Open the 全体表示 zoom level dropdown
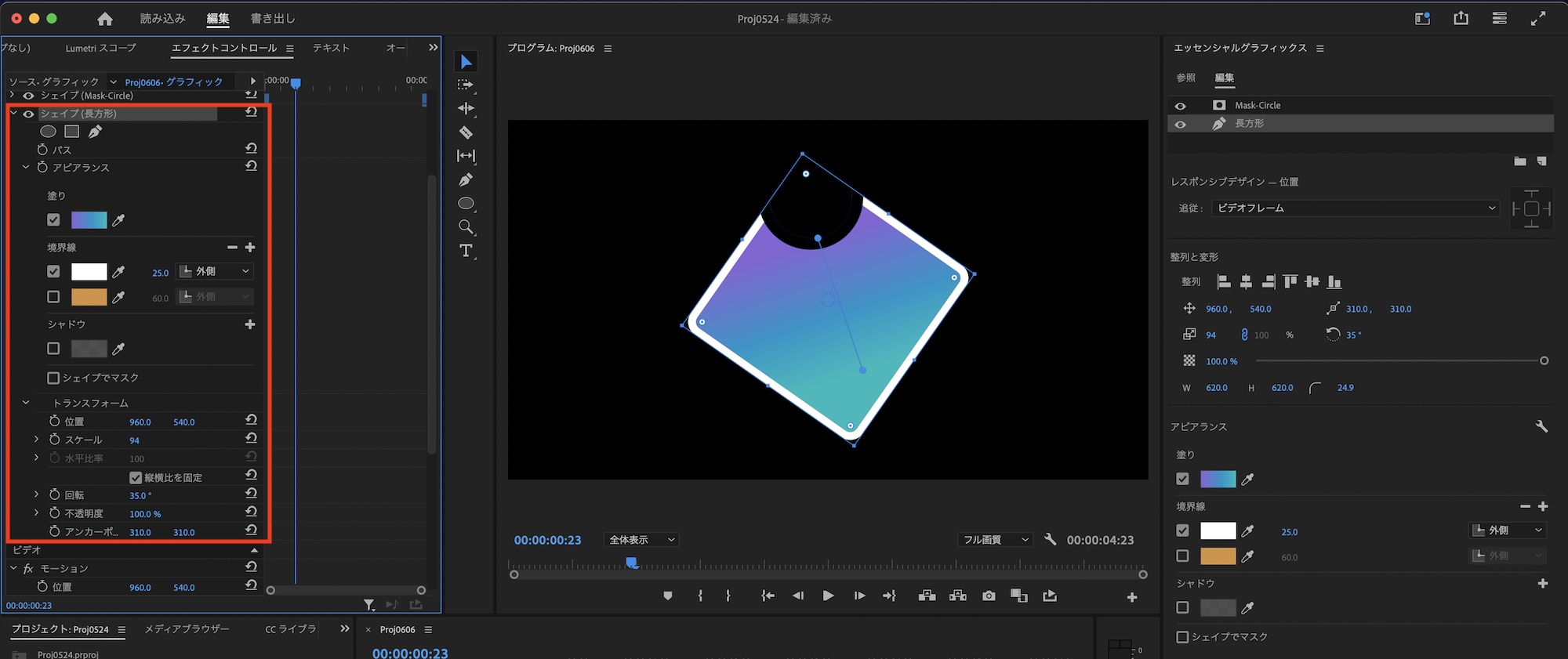The image size is (1568, 659). tap(642, 540)
